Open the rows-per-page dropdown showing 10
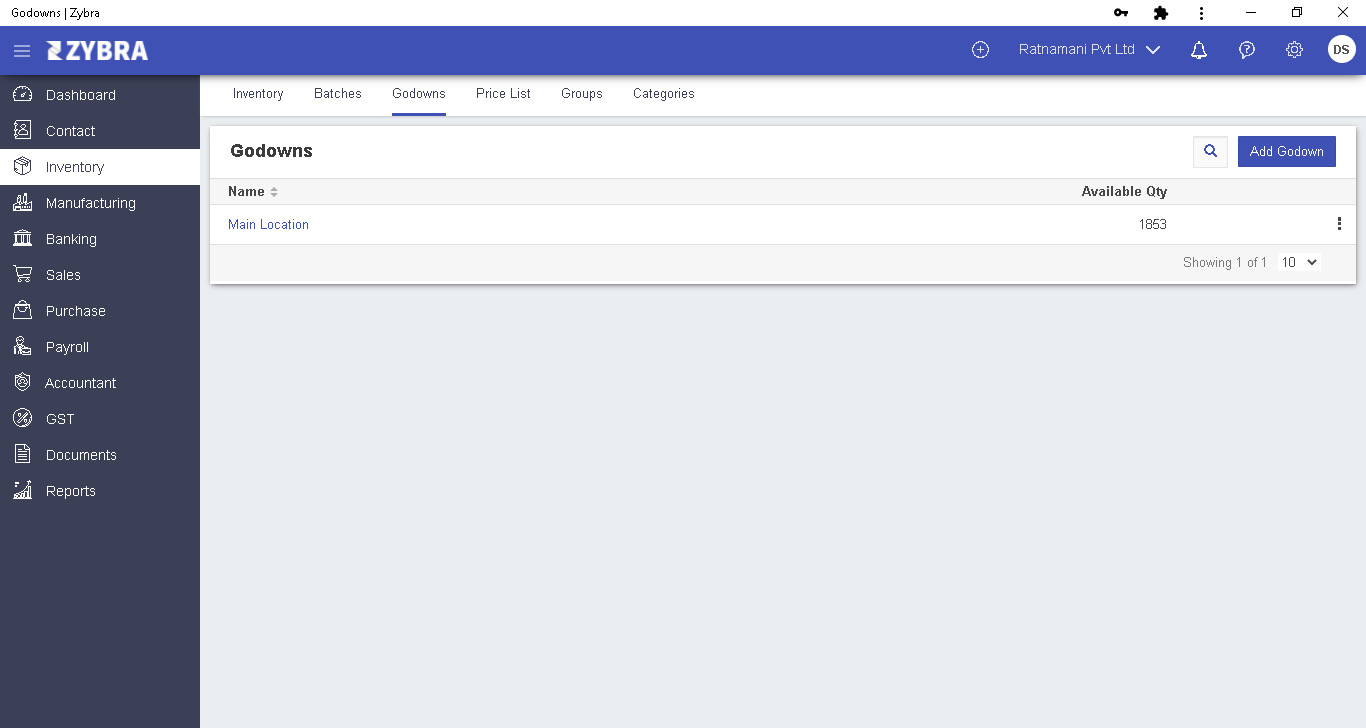1366x728 pixels. [1299, 262]
